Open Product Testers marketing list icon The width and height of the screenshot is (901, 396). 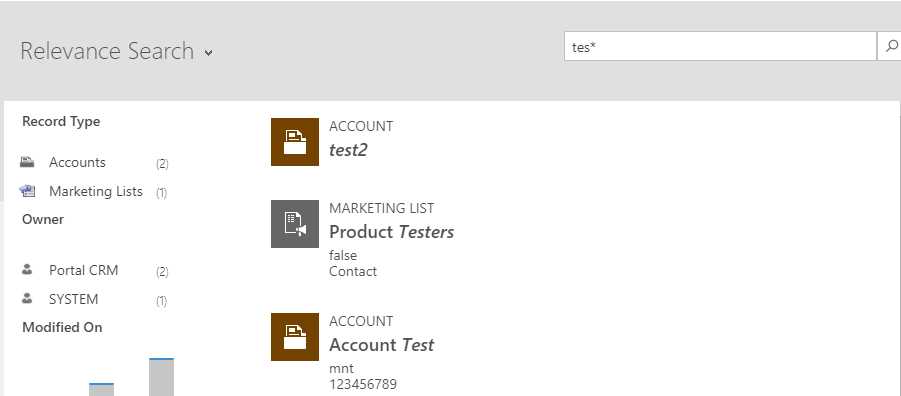point(295,224)
